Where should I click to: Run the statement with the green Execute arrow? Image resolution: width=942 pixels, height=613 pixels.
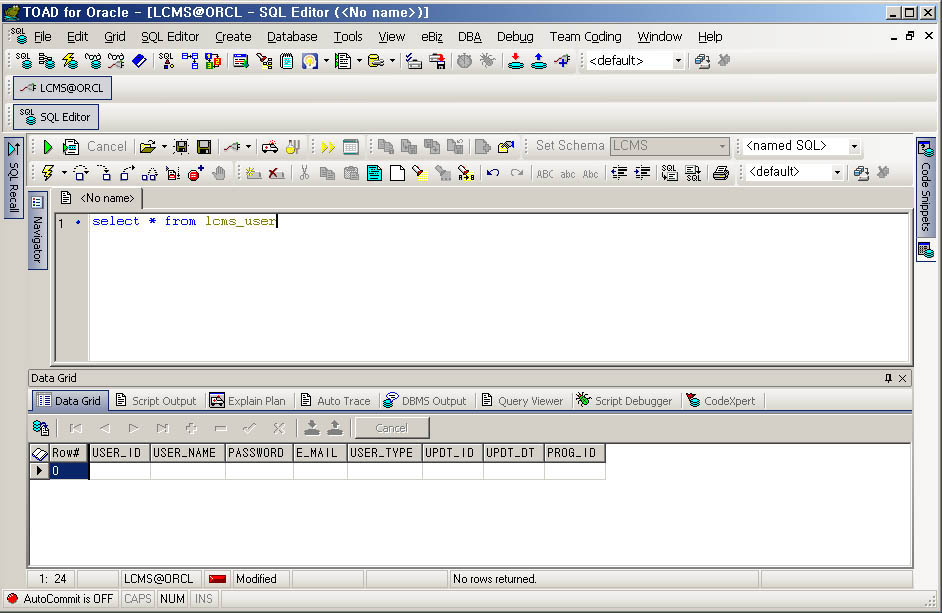pyautogui.click(x=48, y=147)
